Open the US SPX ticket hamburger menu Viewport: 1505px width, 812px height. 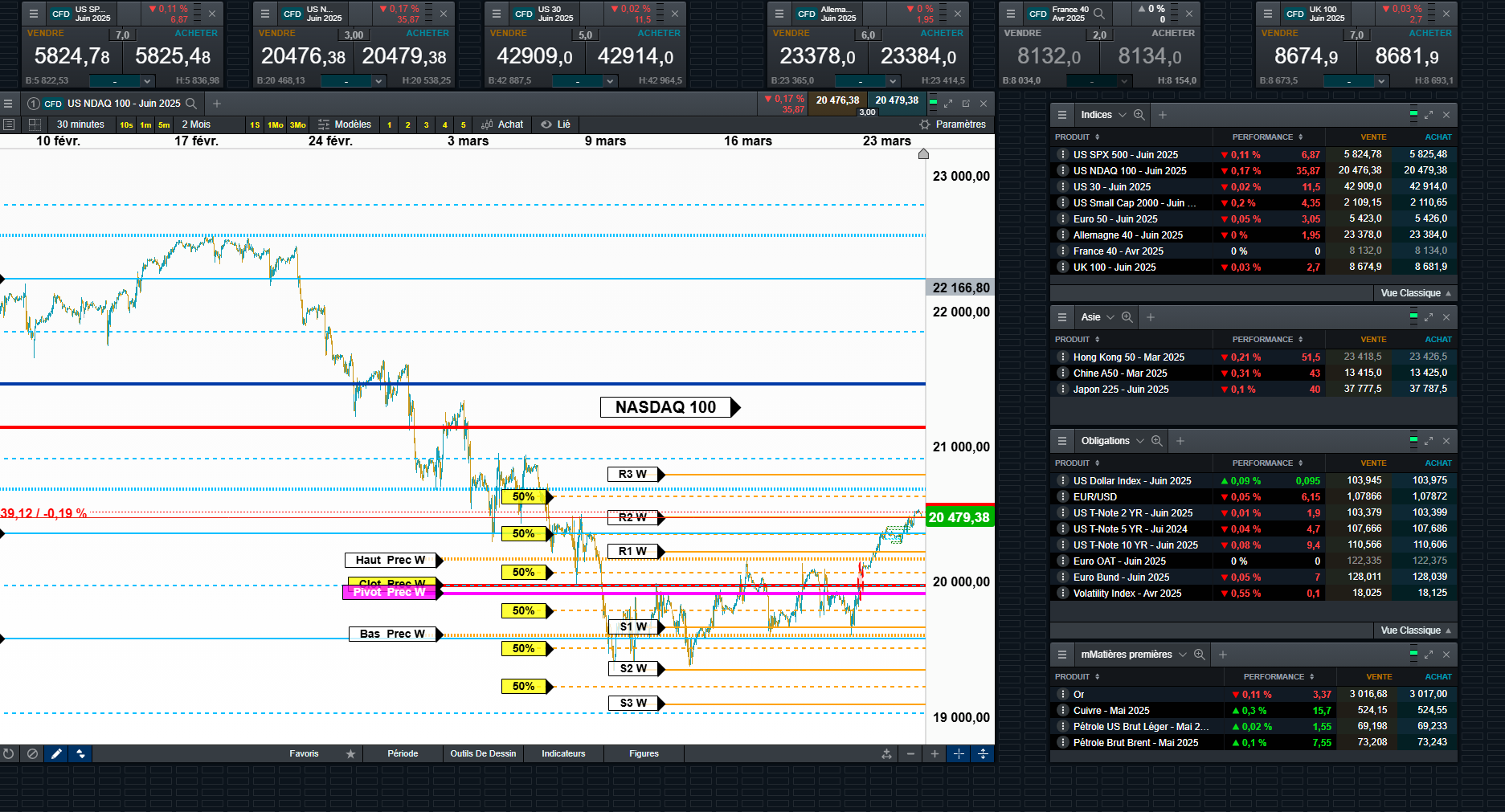[x=34, y=14]
